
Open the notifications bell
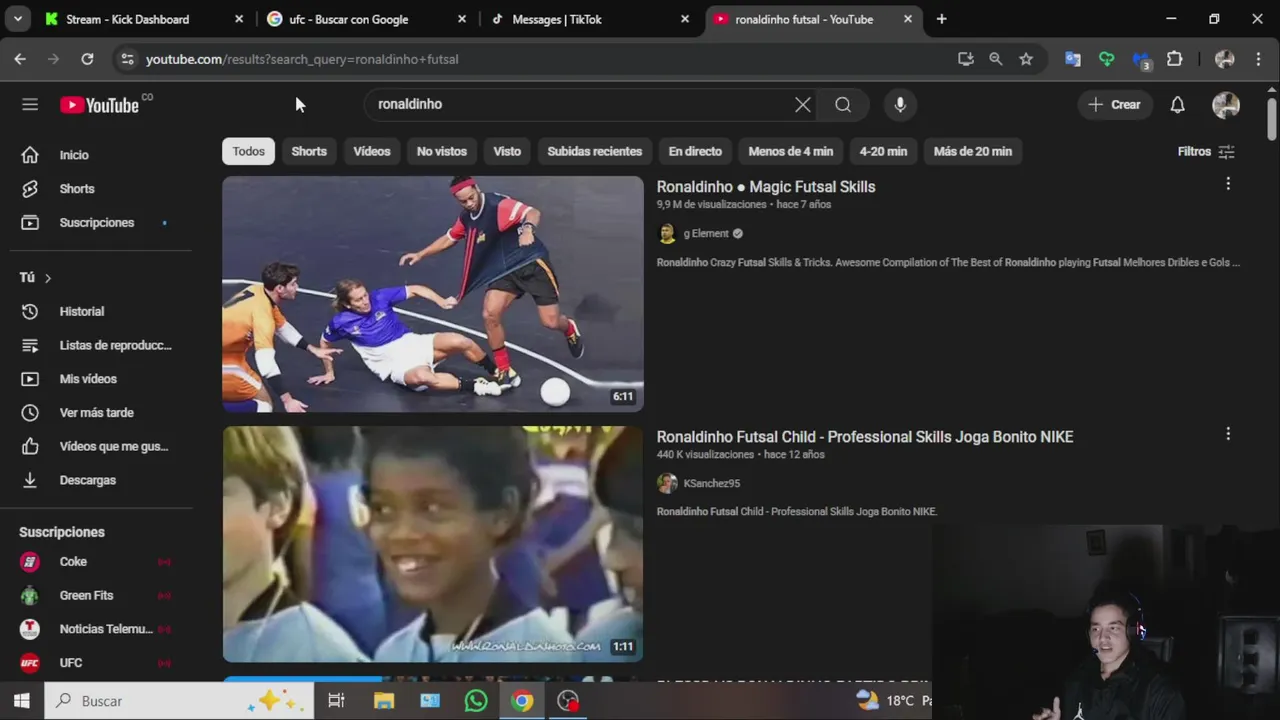(x=1178, y=104)
